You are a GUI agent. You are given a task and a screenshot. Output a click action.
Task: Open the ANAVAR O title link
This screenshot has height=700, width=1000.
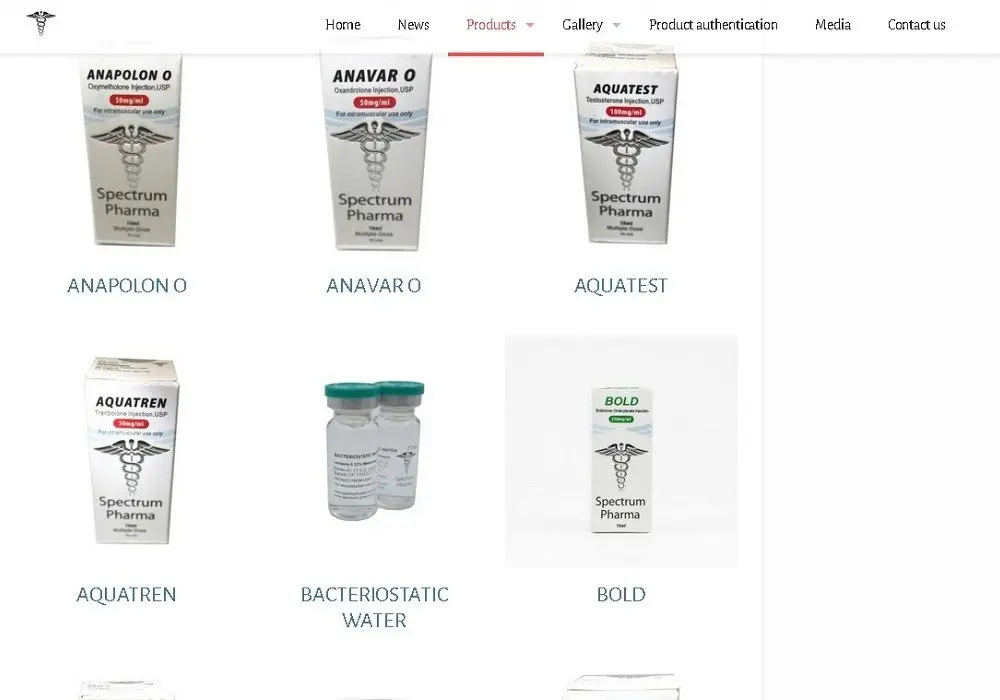click(x=374, y=286)
